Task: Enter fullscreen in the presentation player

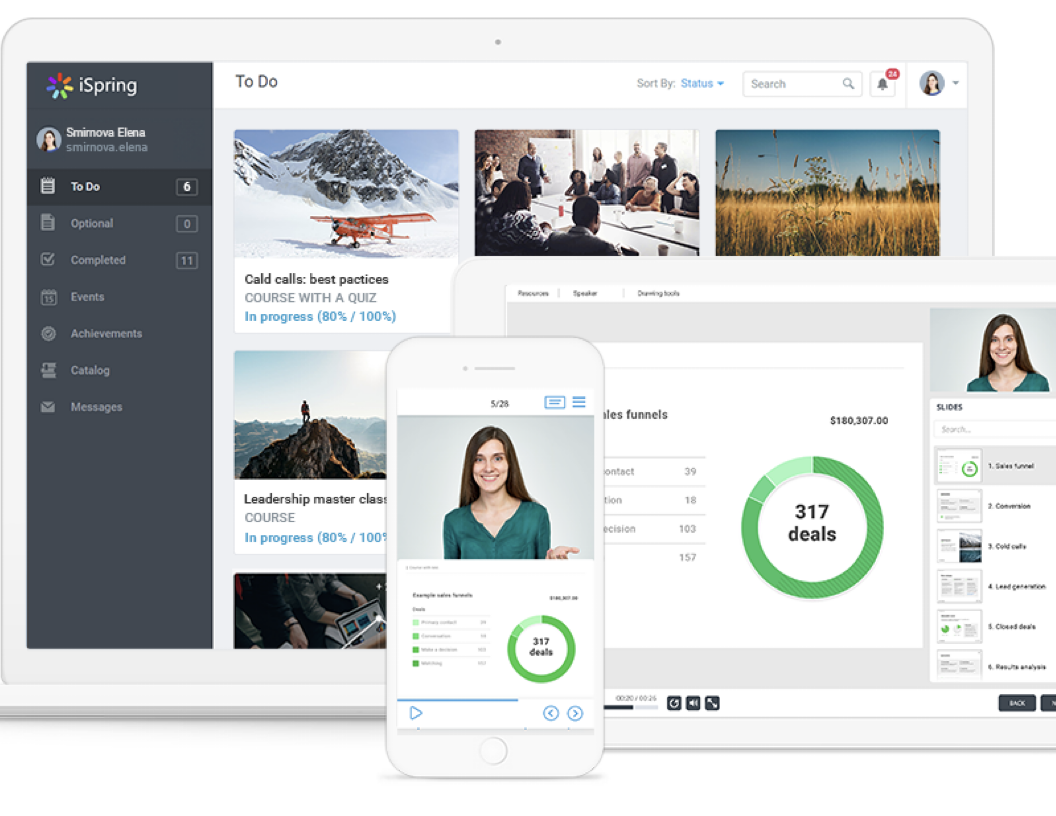Action: tap(712, 703)
